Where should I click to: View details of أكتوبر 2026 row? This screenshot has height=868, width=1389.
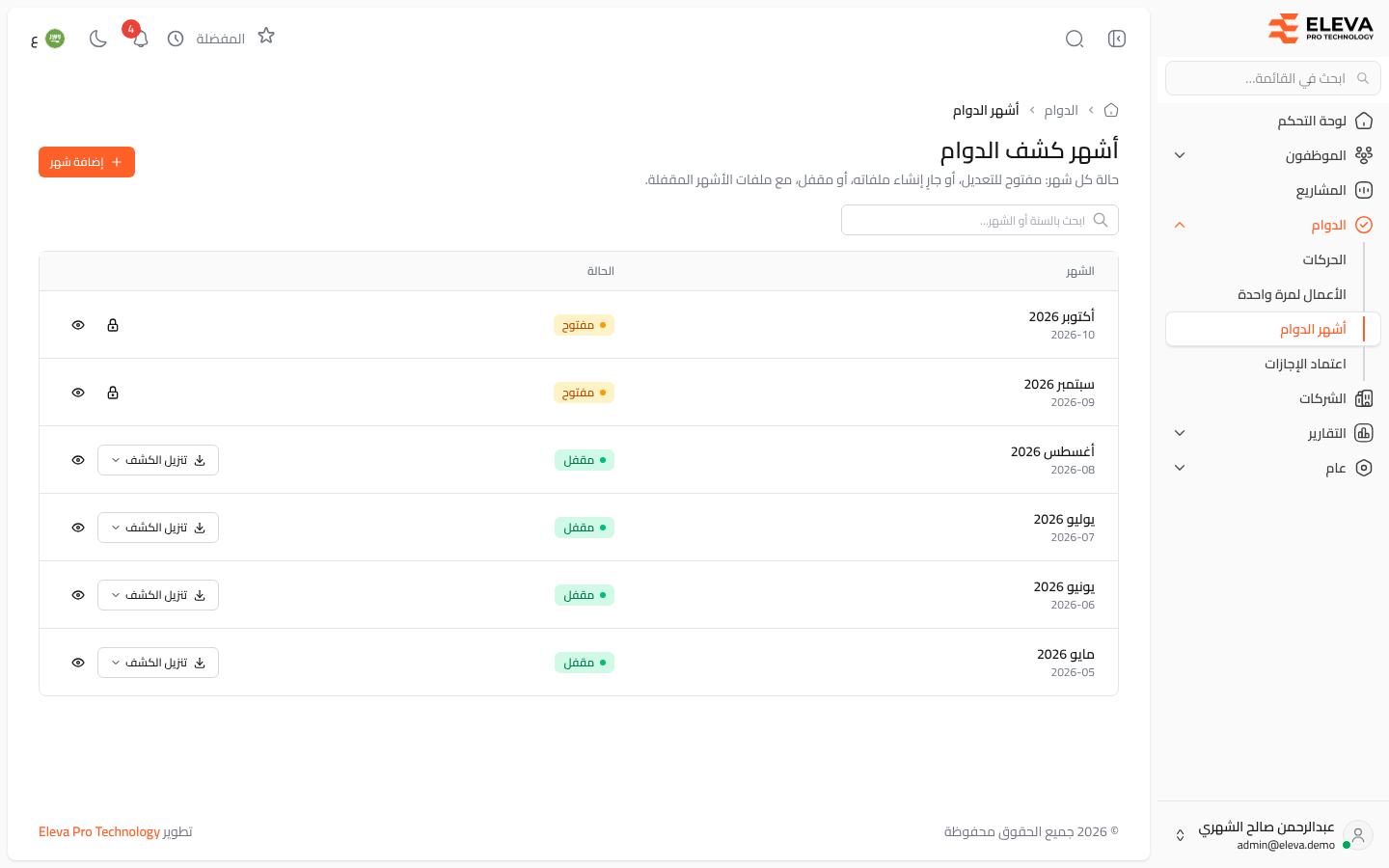[x=78, y=325]
